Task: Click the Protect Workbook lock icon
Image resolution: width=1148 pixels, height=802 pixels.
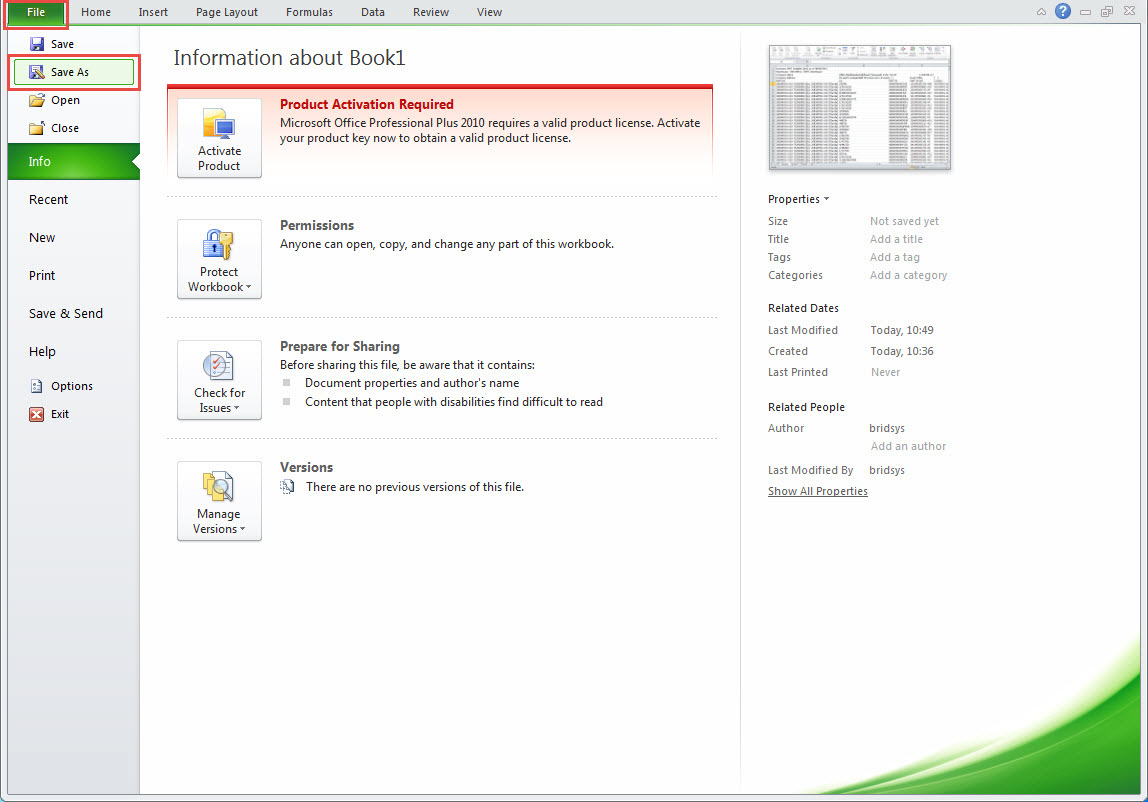Action: point(218,245)
